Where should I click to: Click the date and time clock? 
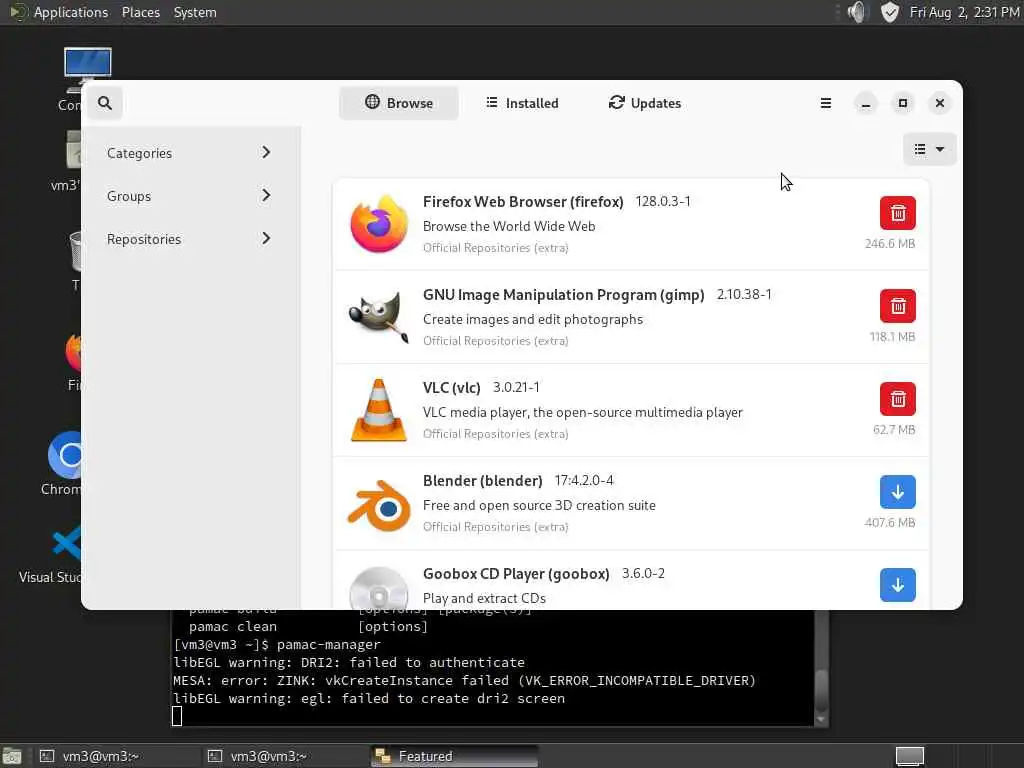click(964, 12)
